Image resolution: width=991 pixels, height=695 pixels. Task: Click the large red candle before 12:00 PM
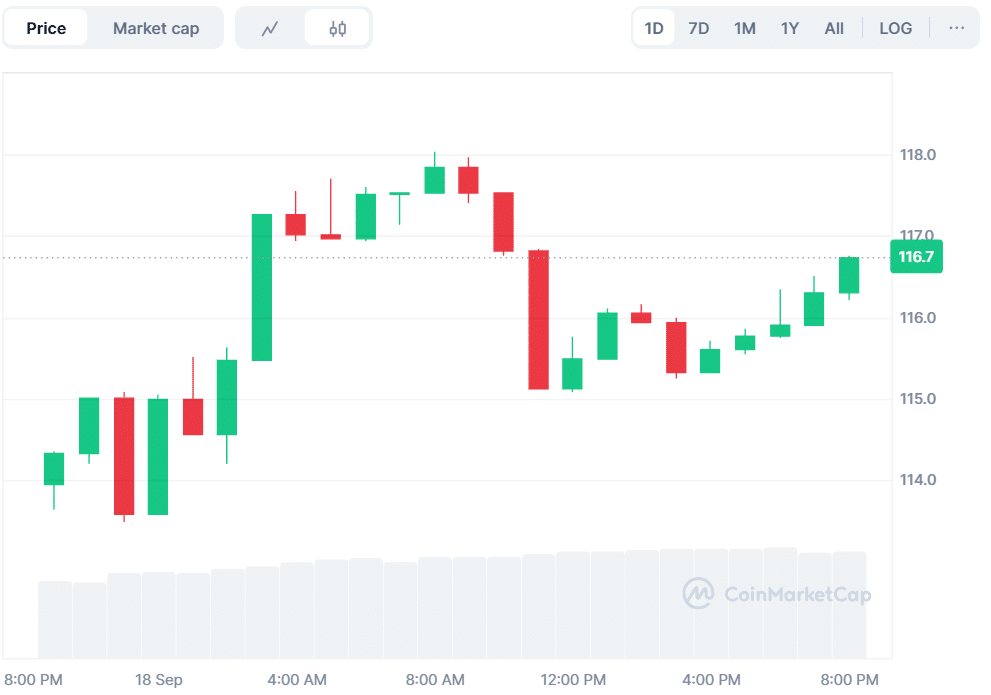[538, 319]
